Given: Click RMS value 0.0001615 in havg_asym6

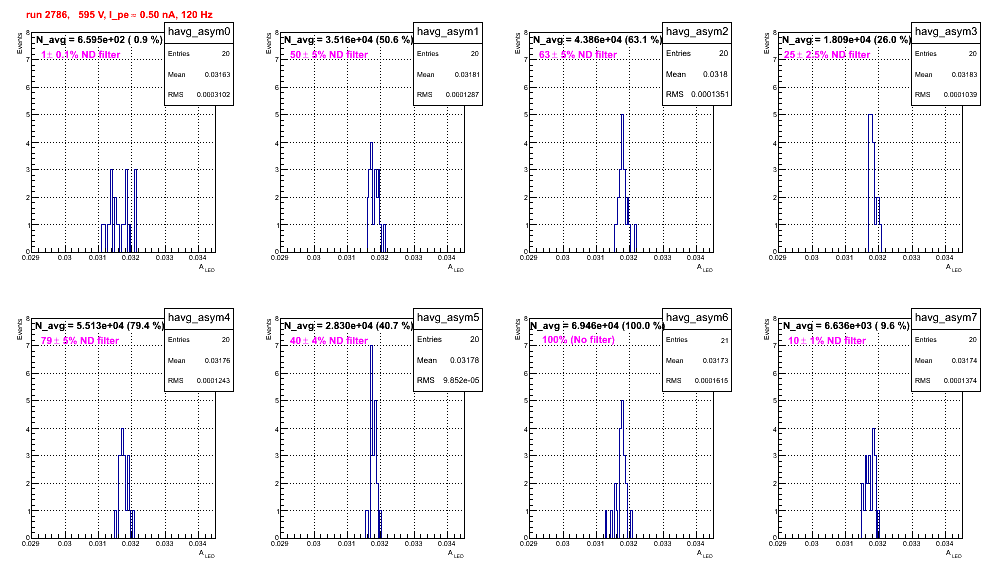Looking at the screenshot, I should click(711, 380).
